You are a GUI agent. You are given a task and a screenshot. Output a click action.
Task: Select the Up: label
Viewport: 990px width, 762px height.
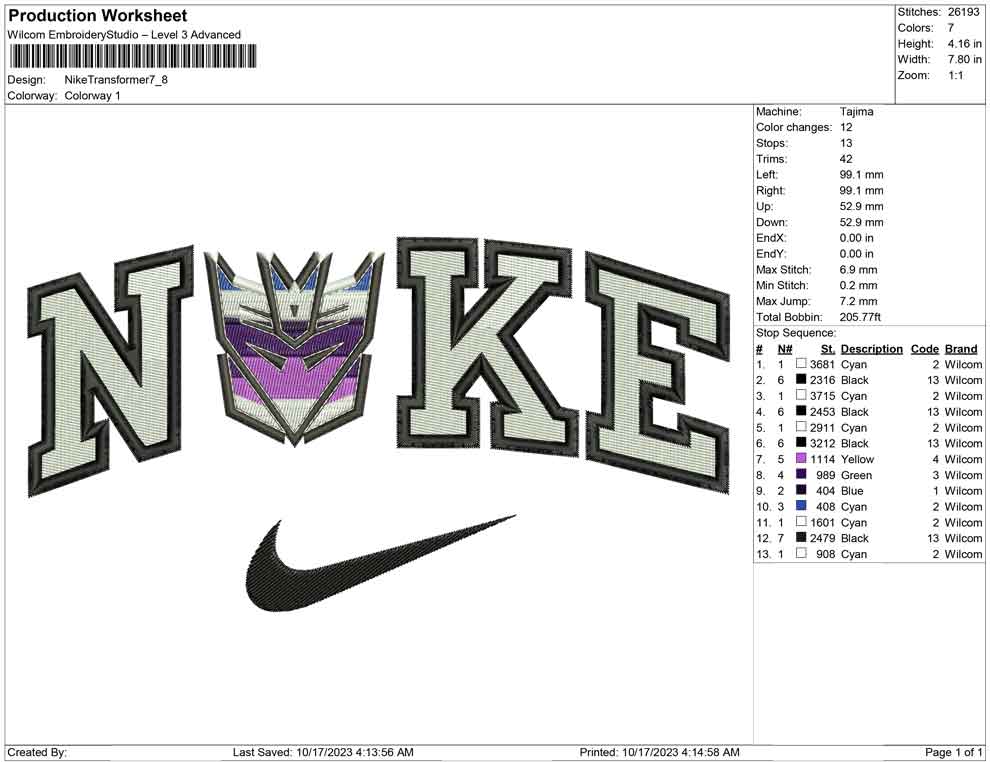764,206
